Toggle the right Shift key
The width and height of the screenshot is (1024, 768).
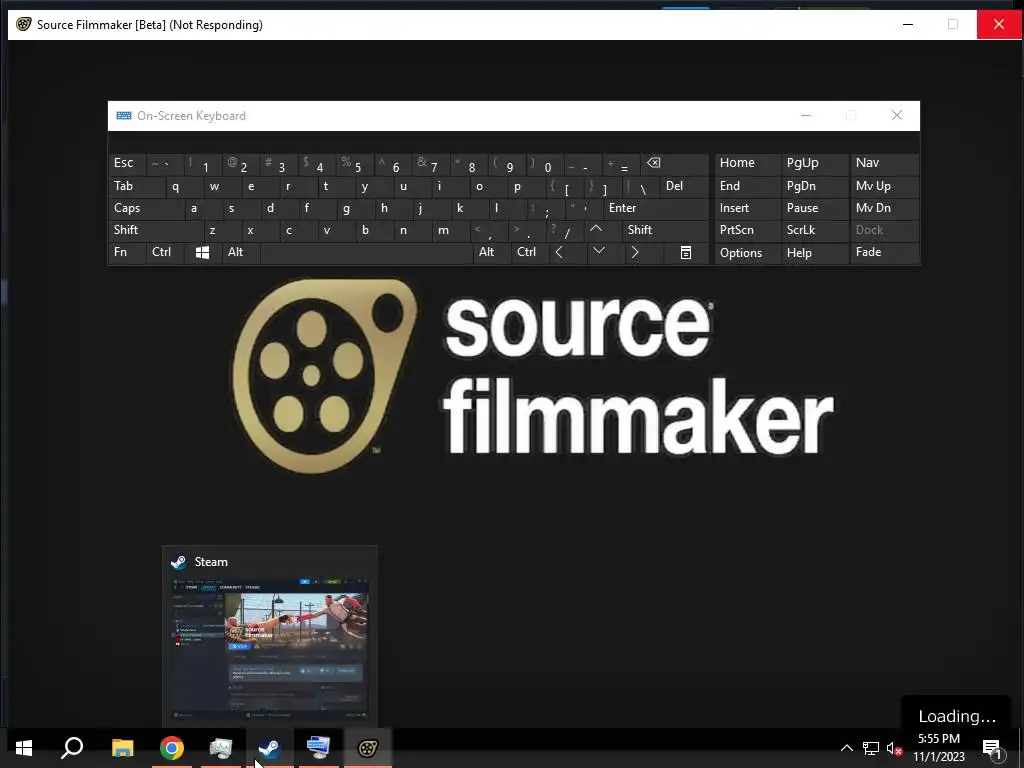coord(665,230)
